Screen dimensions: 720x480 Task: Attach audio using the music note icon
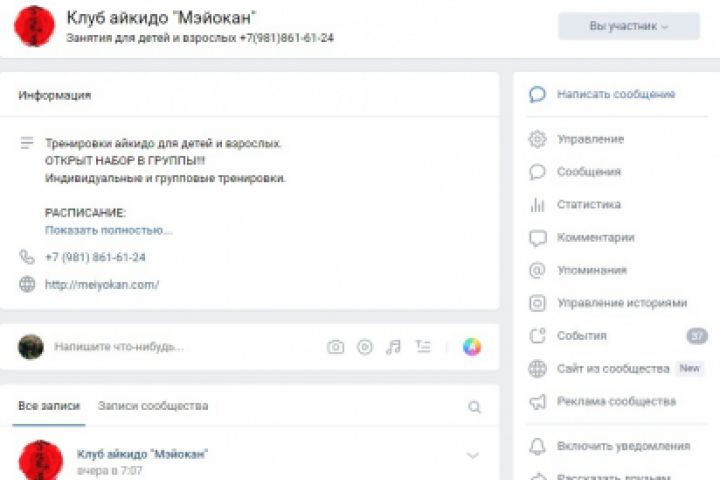(x=394, y=347)
